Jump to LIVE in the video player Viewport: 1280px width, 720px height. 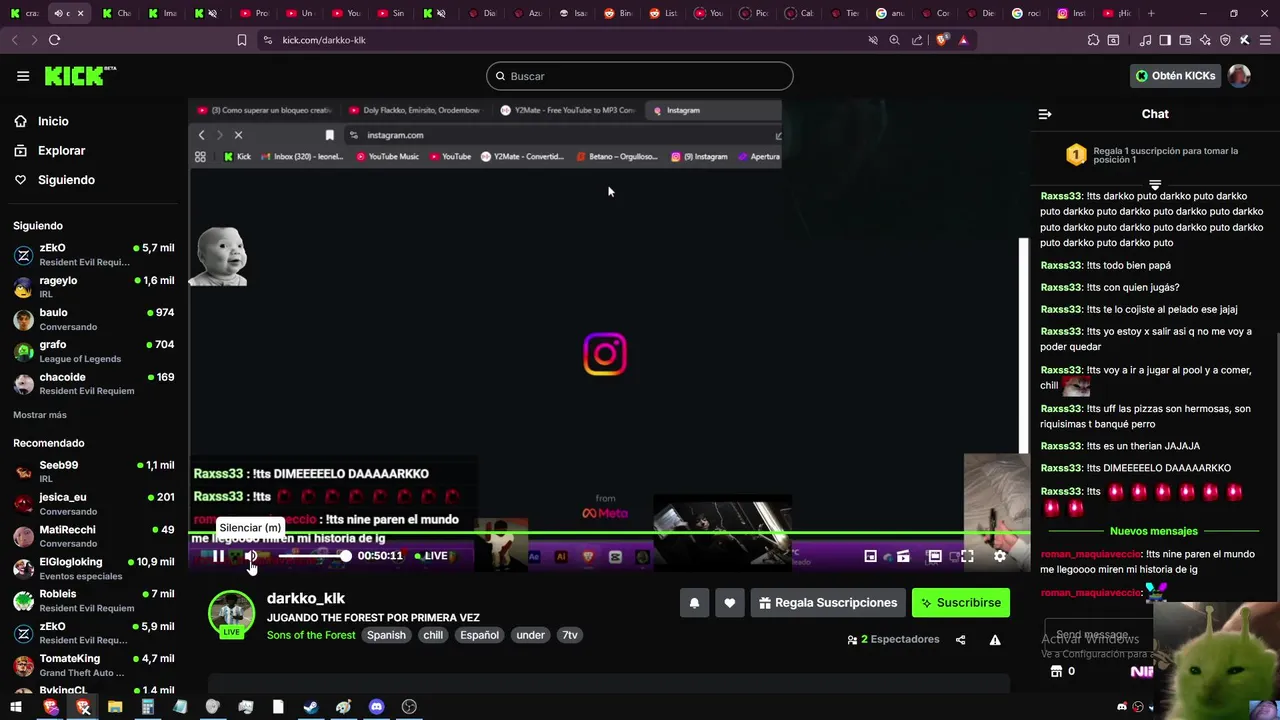(x=431, y=556)
